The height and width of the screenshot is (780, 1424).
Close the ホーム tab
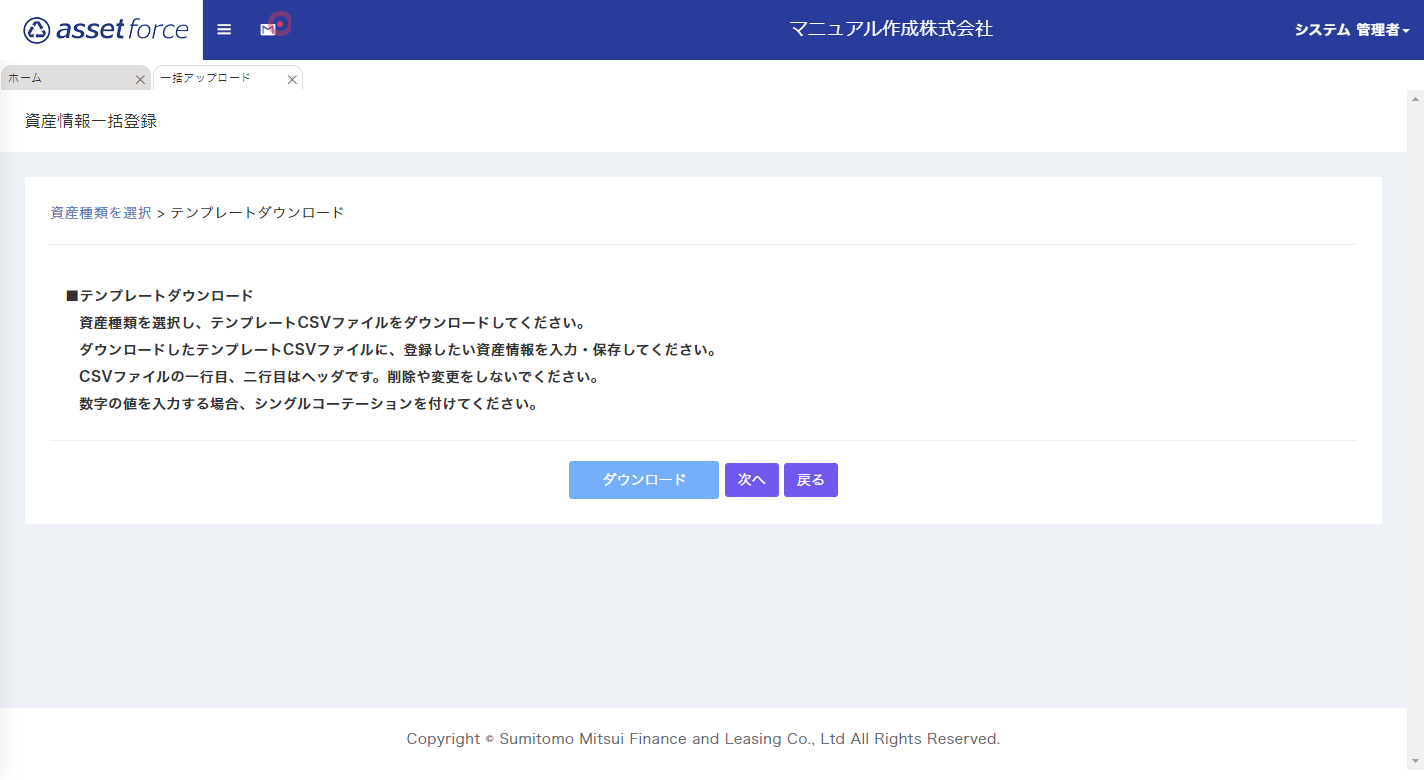point(140,79)
